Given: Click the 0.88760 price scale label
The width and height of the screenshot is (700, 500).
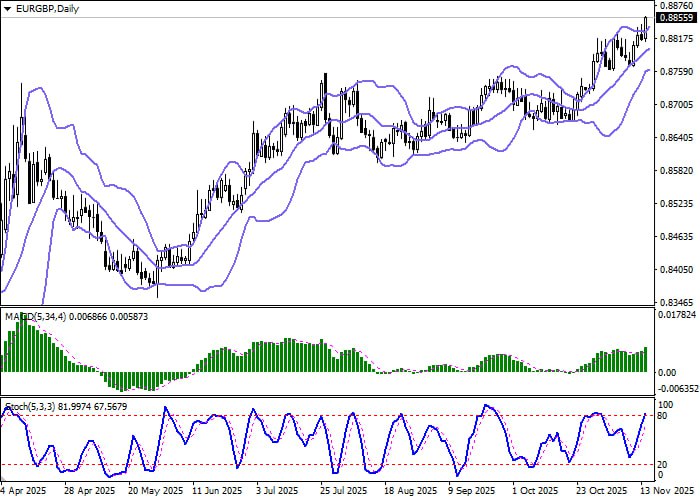Looking at the screenshot, I should tap(677, 6).
